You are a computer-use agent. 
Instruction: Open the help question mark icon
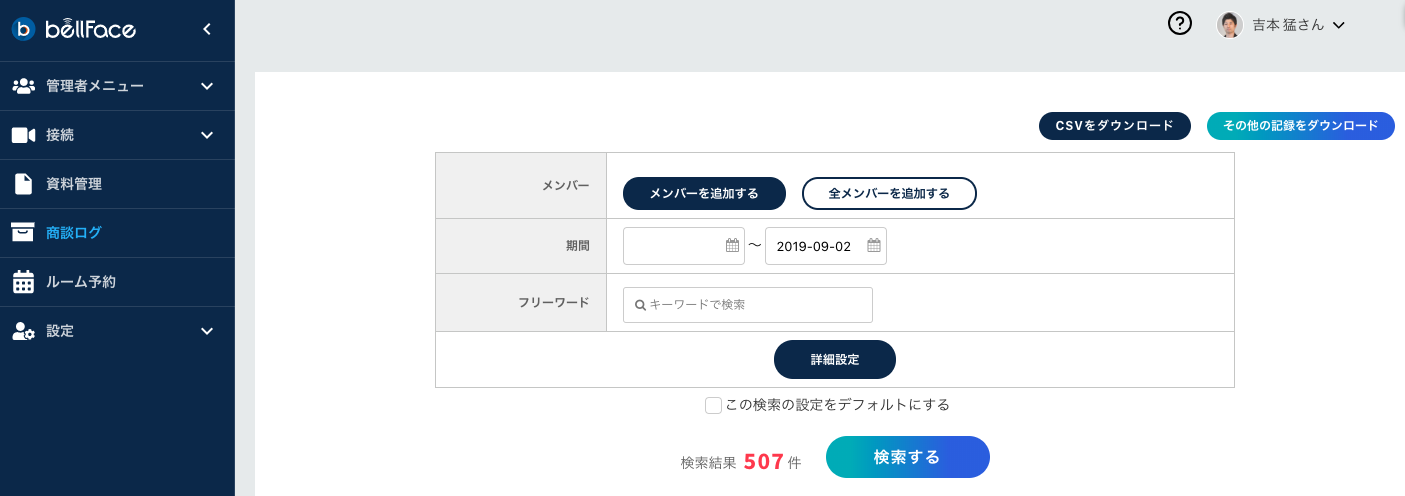[x=1180, y=24]
